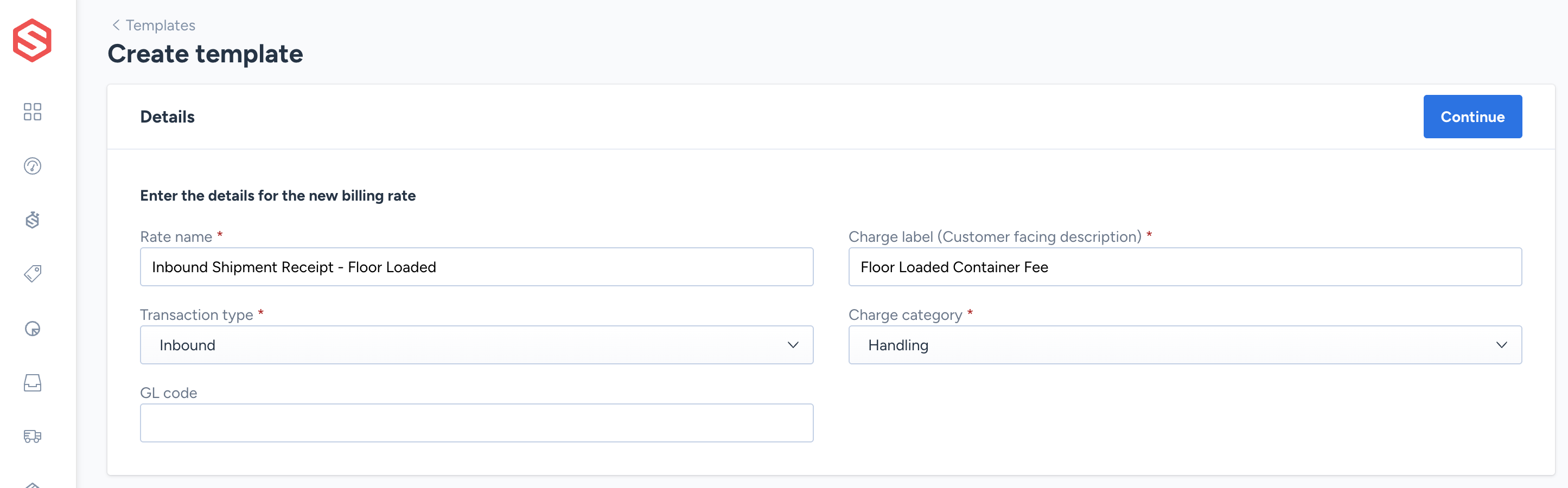The image size is (1568, 488).
Task: Open the delivery truck icon in sidebar
Action: [x=32, y=436]
